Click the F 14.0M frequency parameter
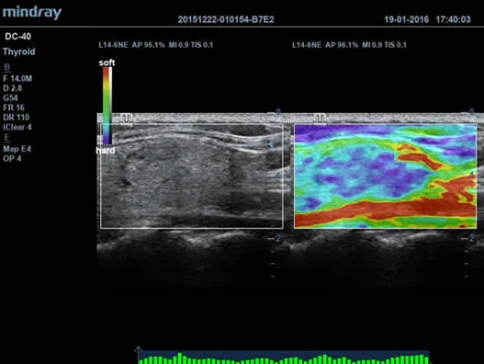The image size is (484, 364). click(17, 79)
